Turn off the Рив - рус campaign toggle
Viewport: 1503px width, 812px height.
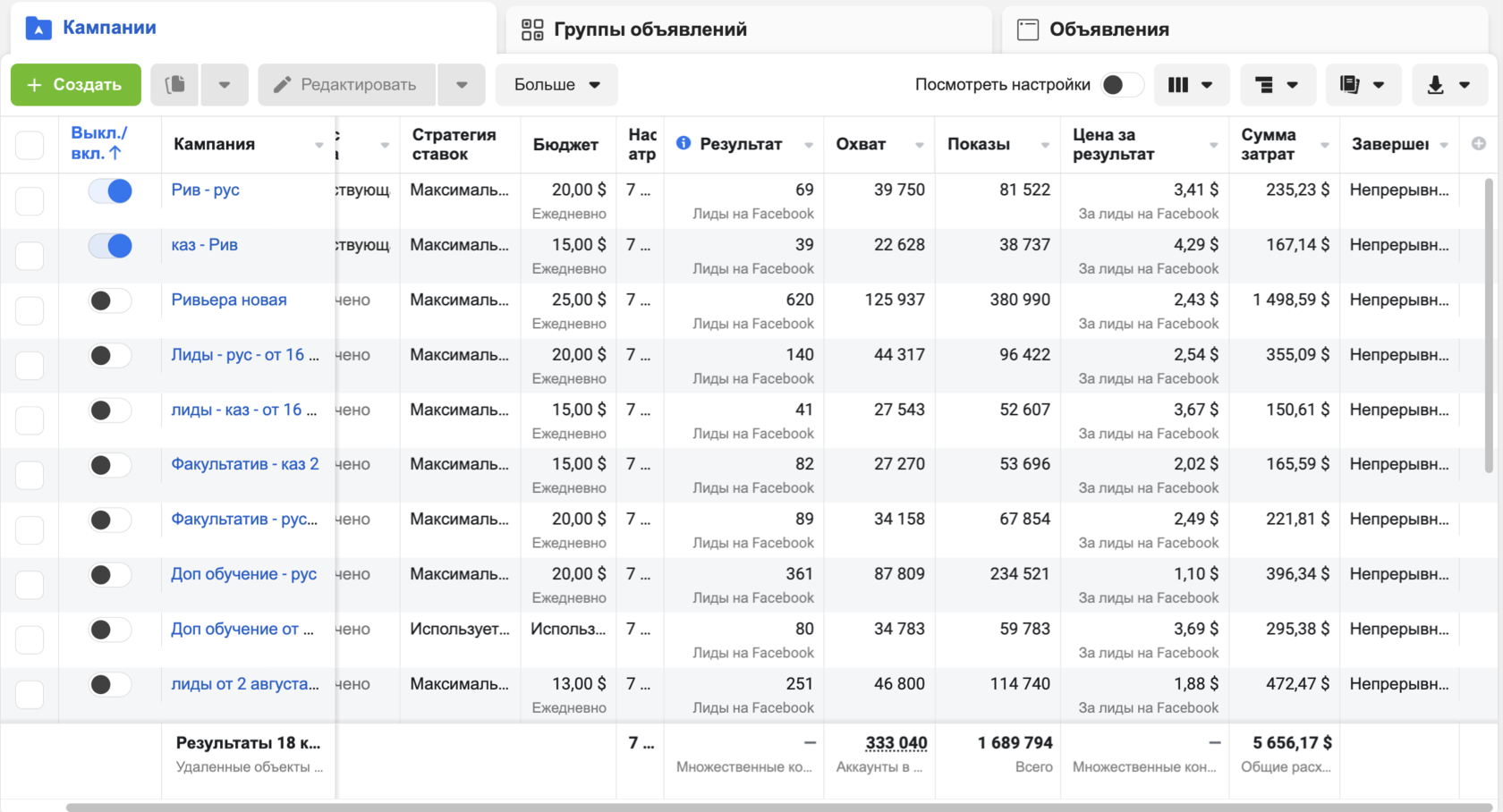click(x=110, y=190)
